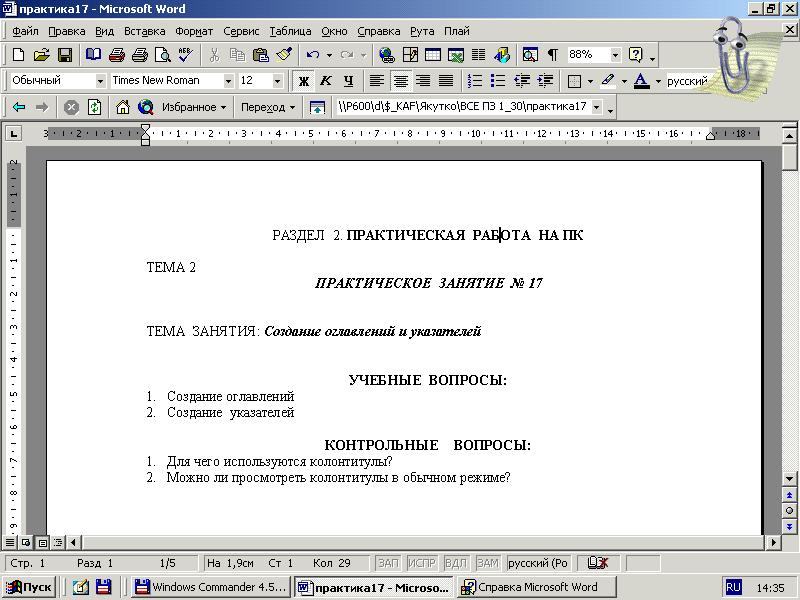Go to web Start Page house icon
Viewport: 800px width, 600px height.
click(x=122, y=107)
